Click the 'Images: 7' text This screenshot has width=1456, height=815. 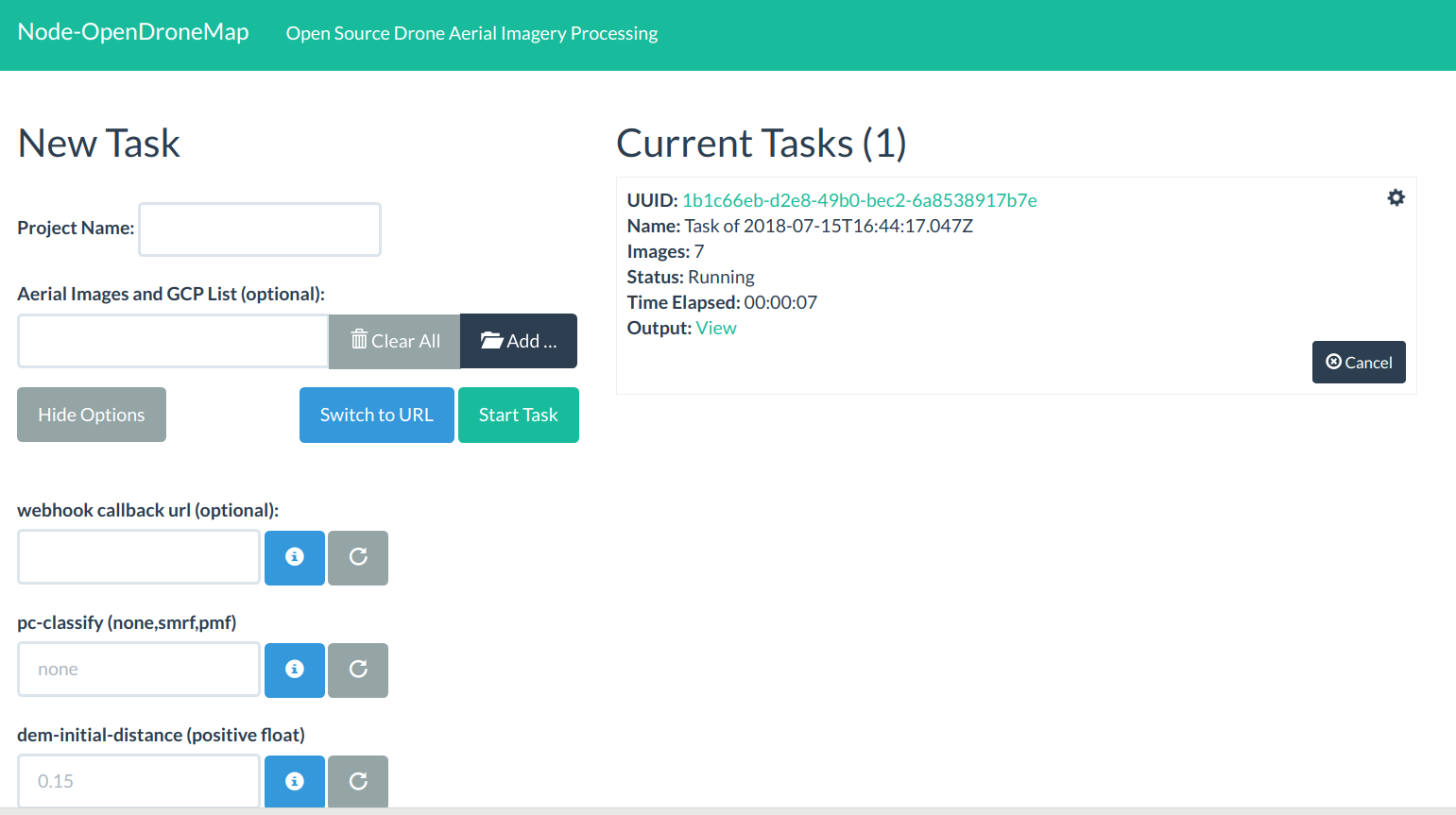665,251
